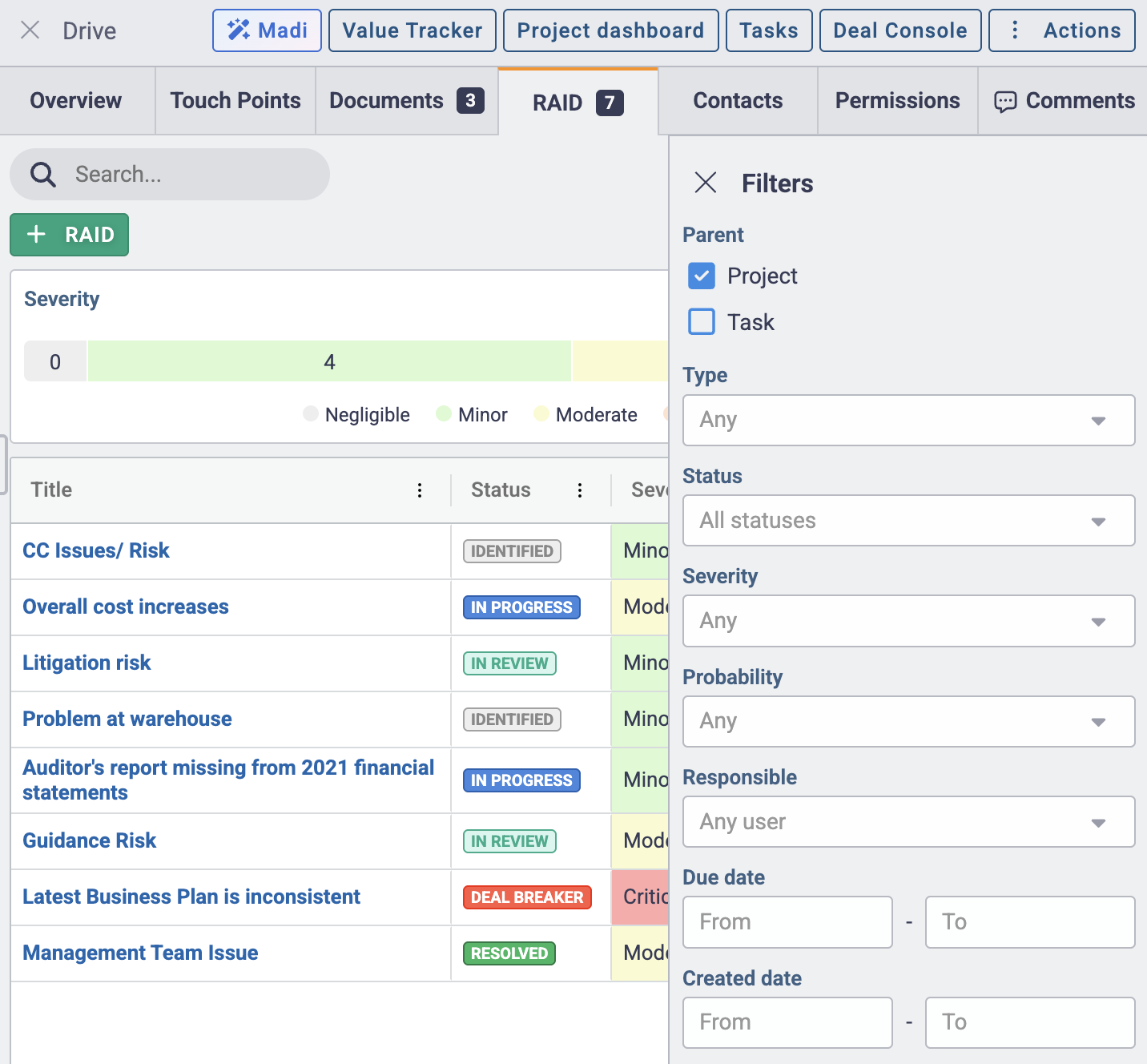The image size is (1147, 1064).
Task: Click the Documents count badge 3
Action: click(x=470, y=100)
